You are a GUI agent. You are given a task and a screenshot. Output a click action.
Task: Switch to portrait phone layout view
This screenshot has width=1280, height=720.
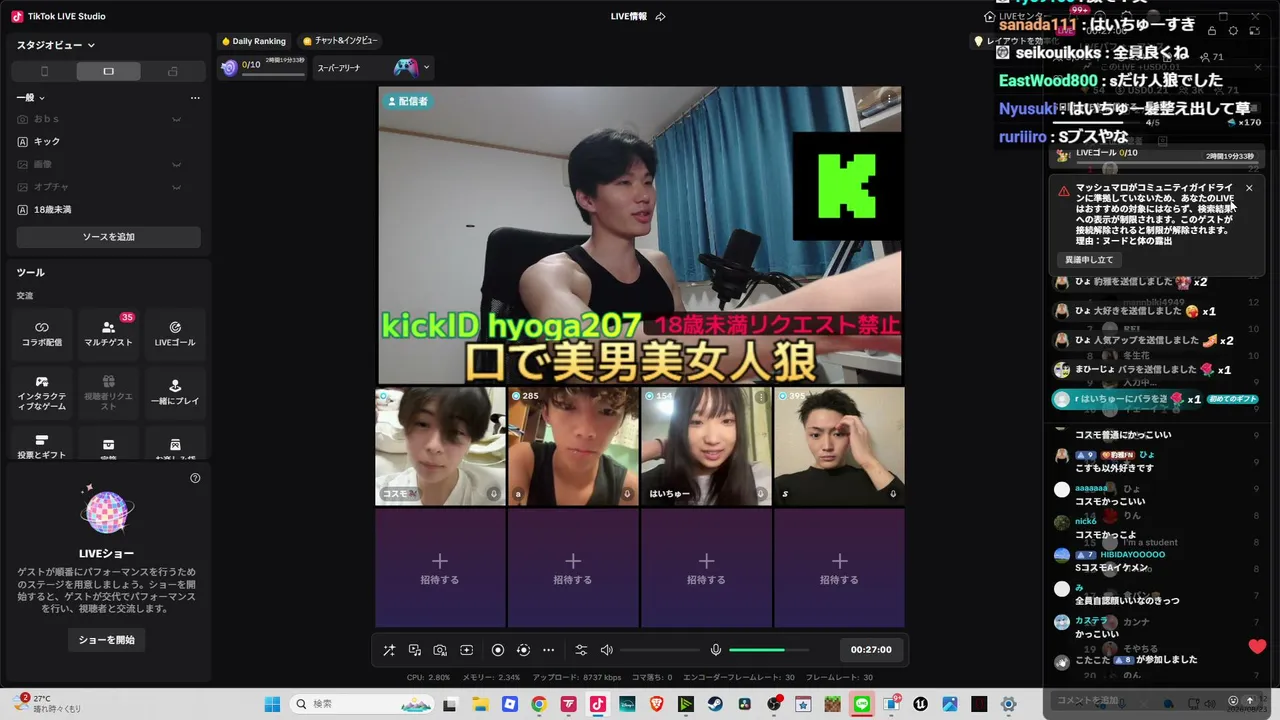tap(44, 71)
